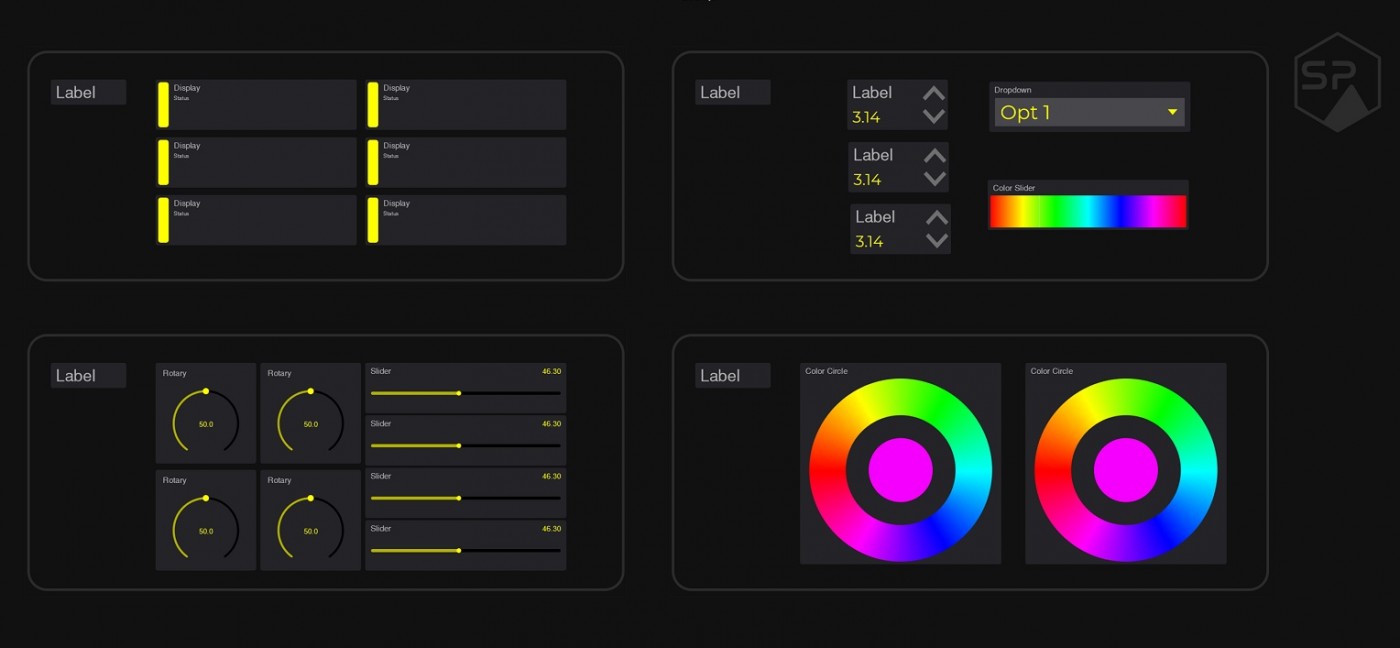Image resolution: width=1400 pixels, height=648 pixels.
Task: Click the yellow handle on the top-right Rotary knob
Action: (311, 391)
